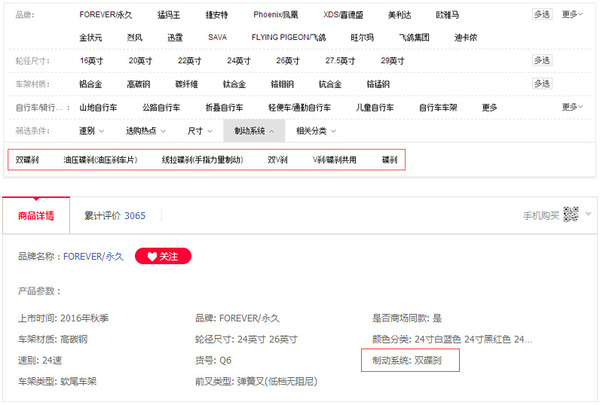Select brand 烈风

tap(135, 38)
